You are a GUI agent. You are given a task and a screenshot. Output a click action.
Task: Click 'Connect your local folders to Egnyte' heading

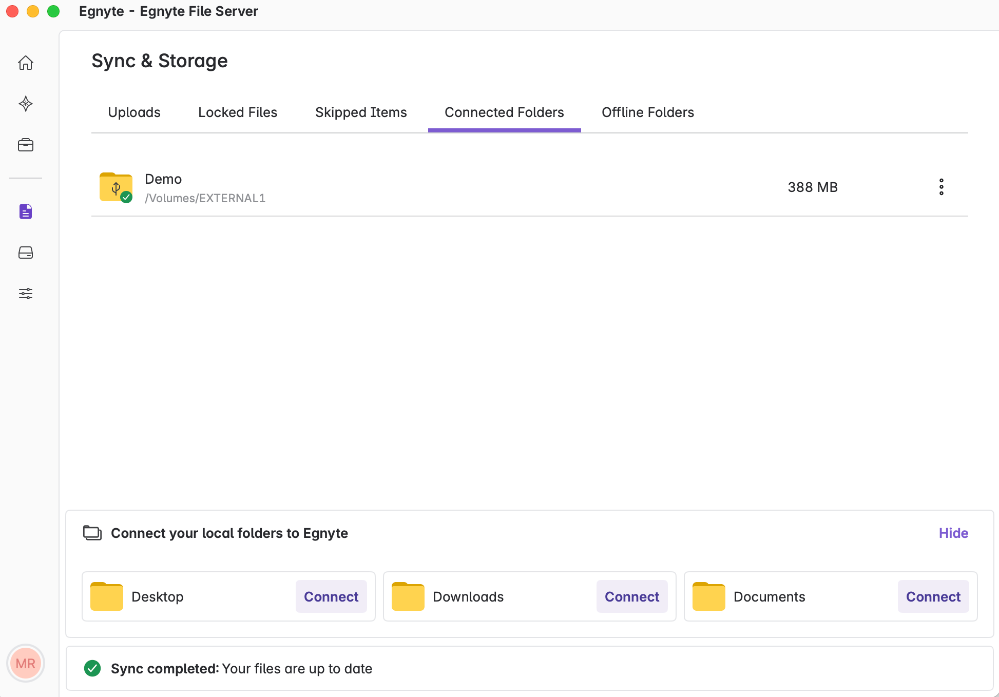tap(229, 533)
